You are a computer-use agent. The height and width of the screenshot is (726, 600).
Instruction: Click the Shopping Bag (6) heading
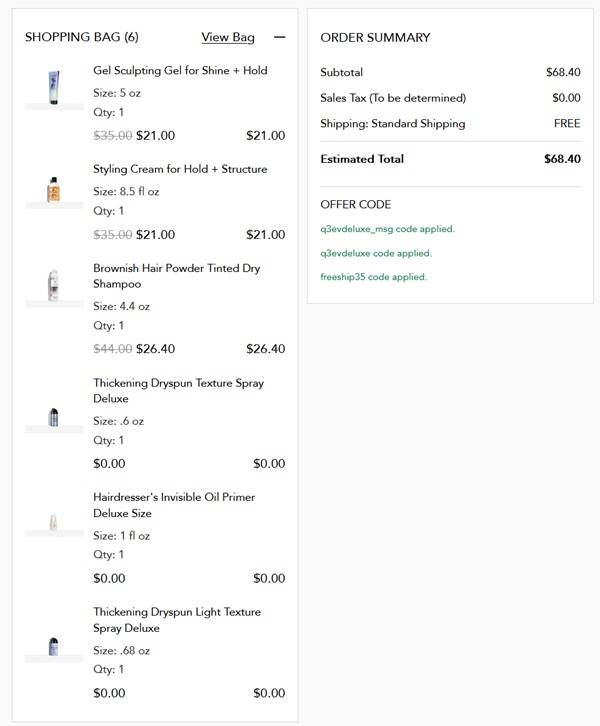pyautogui.click(x=81, y=37)
